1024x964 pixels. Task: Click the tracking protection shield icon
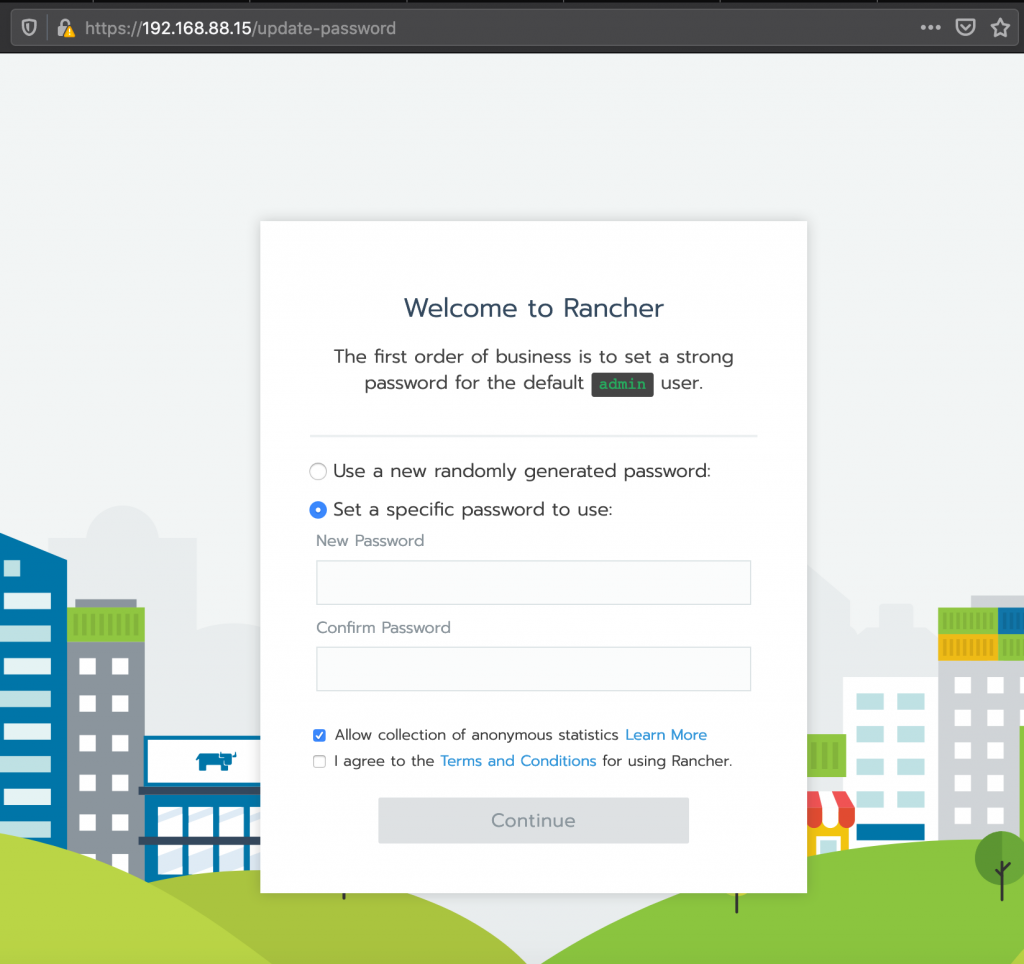(29, 28)
